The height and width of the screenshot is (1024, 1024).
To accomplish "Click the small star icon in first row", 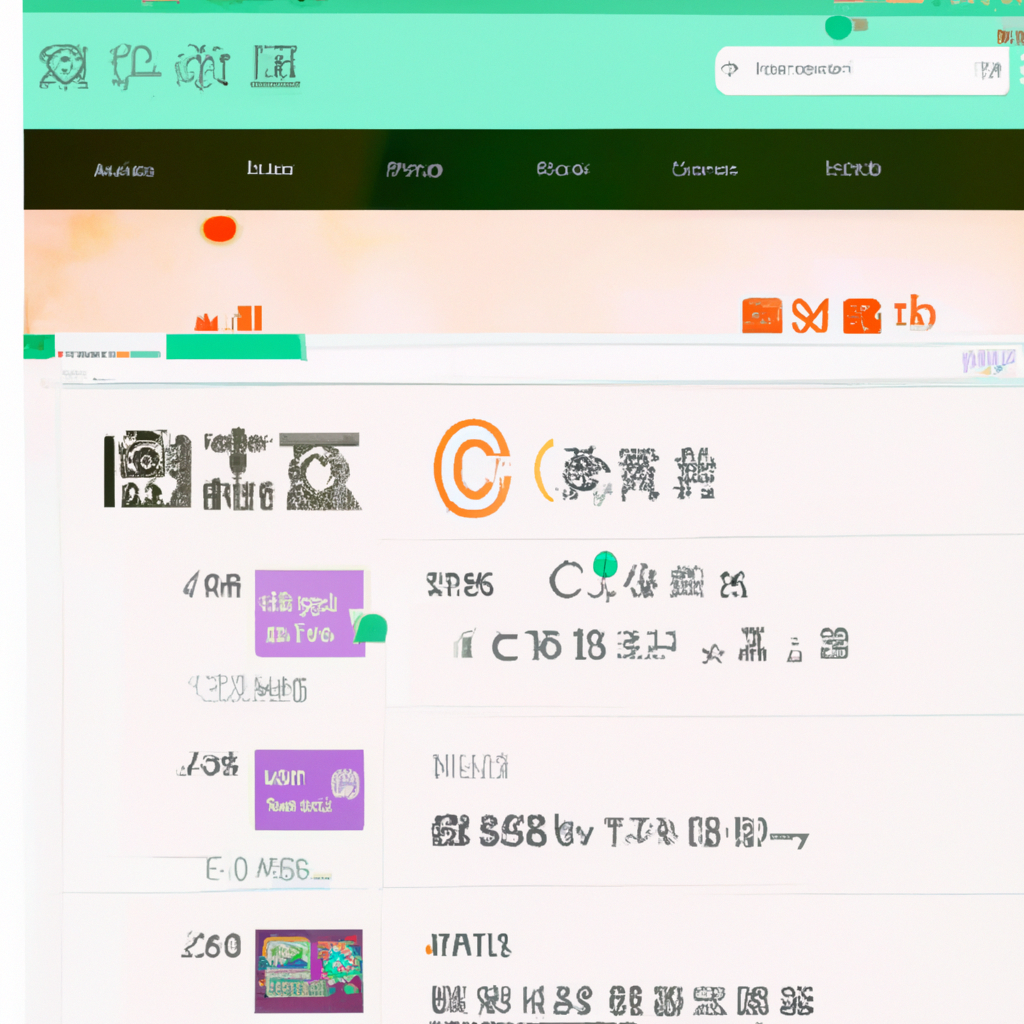I will 712,652.
